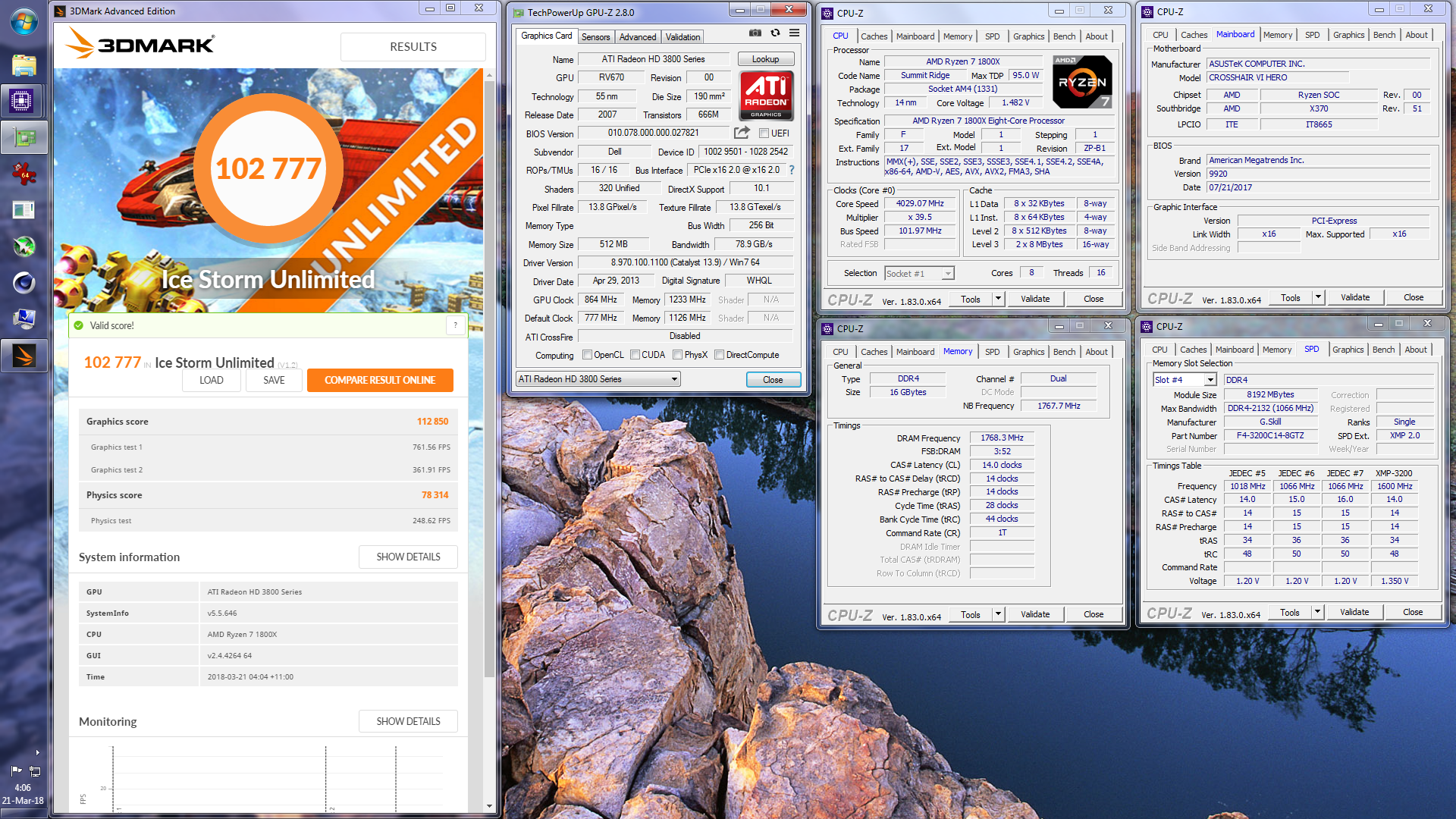Click the question mark beside Valid score
The width and height of the screenshot is (1456, 819).
click(x=455, y=325)
